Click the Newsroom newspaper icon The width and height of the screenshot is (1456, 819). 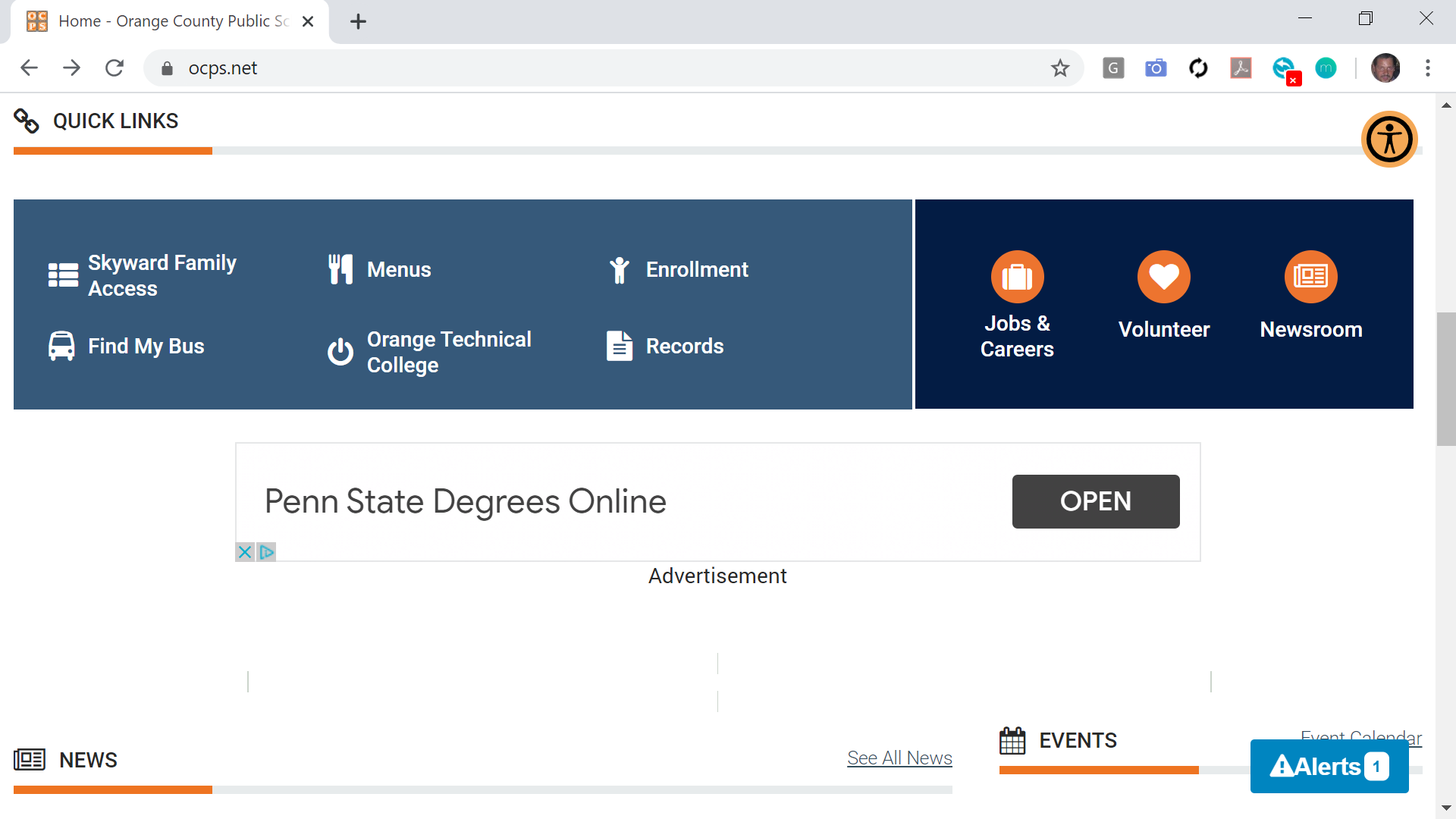click(1310, 277)
